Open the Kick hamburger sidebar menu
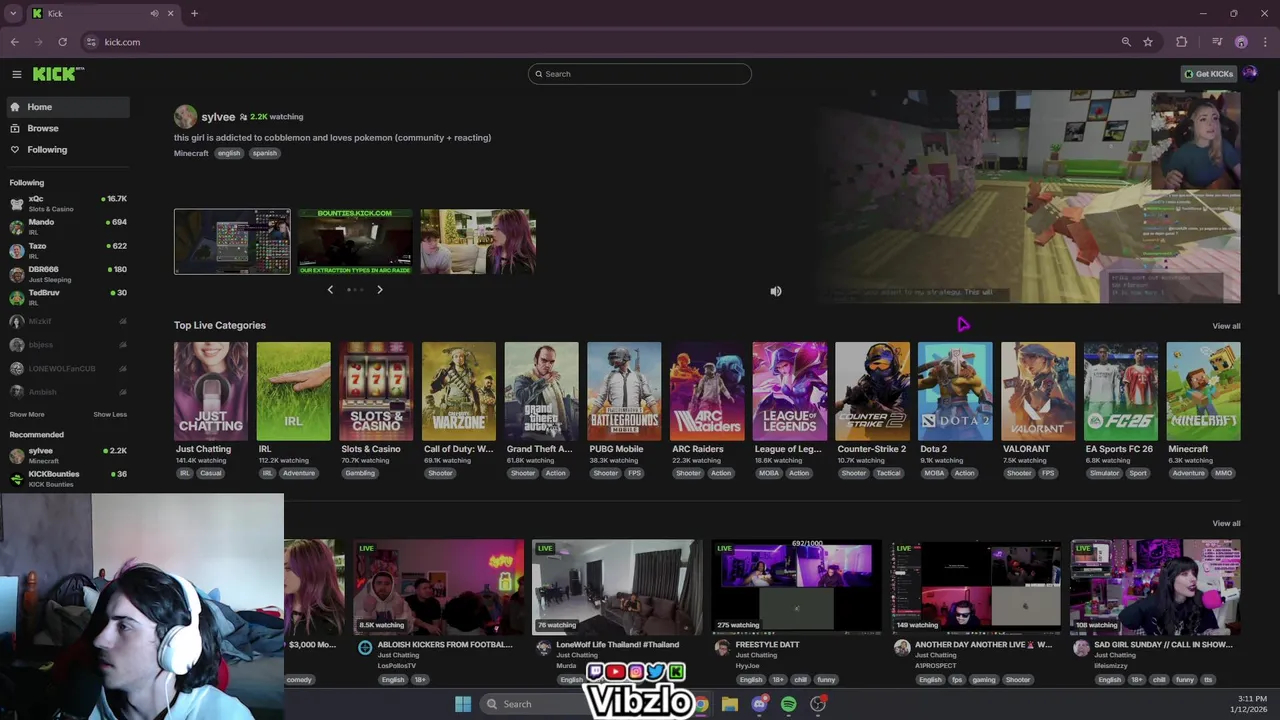1280x720 pixels. coord(17,74)
